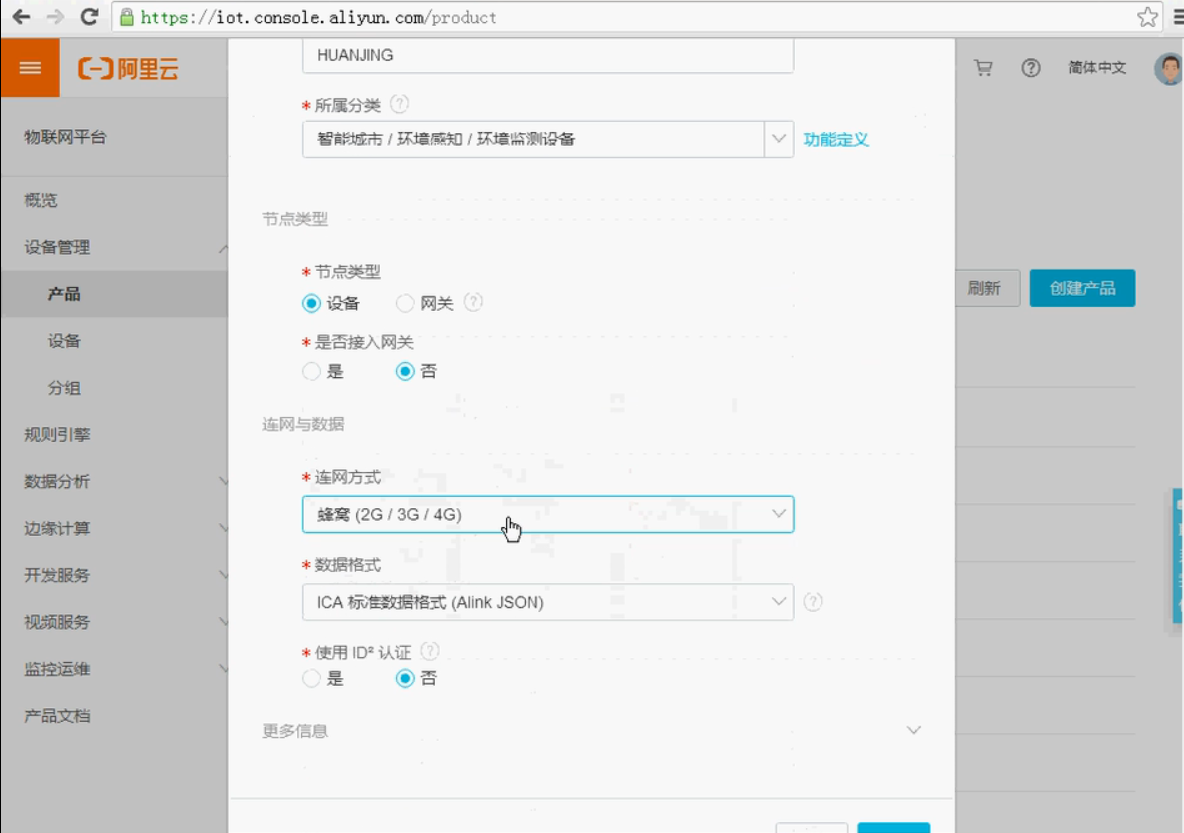Select the 网关 node type radio
Viewport: 1184px width, 833px height.
(405, 304)
